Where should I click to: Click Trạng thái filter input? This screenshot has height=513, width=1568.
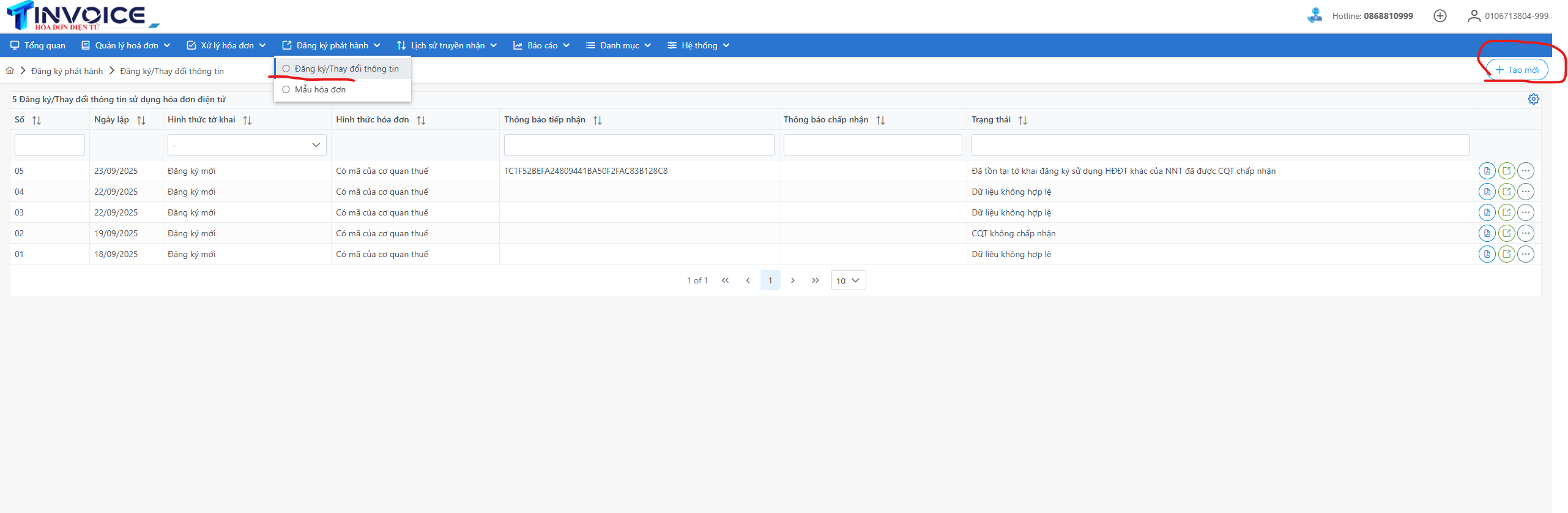click(x=1220, y=145)
